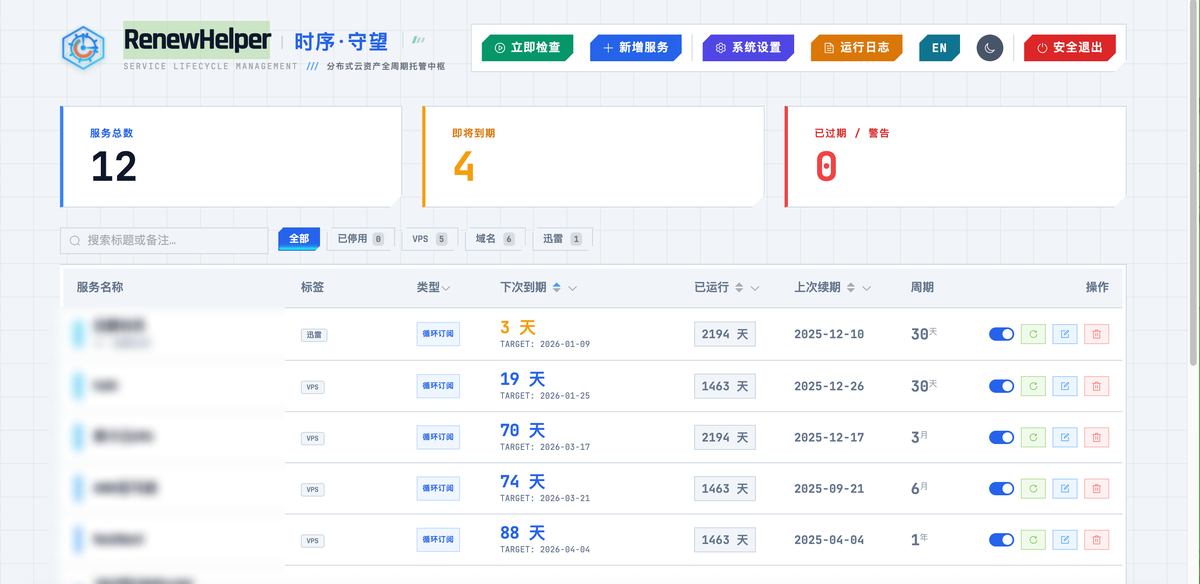
Task: Filter by 已停用 tab
Action: [x=360, y=239]
